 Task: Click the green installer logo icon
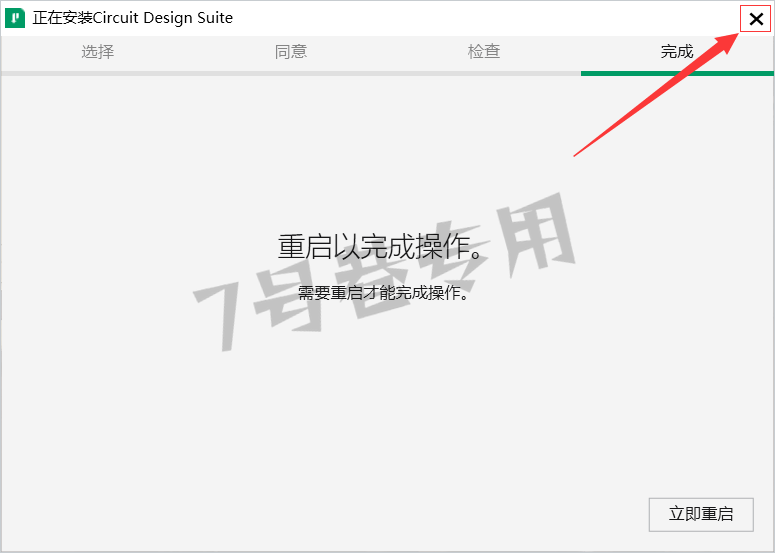click(x=15, y=18)
